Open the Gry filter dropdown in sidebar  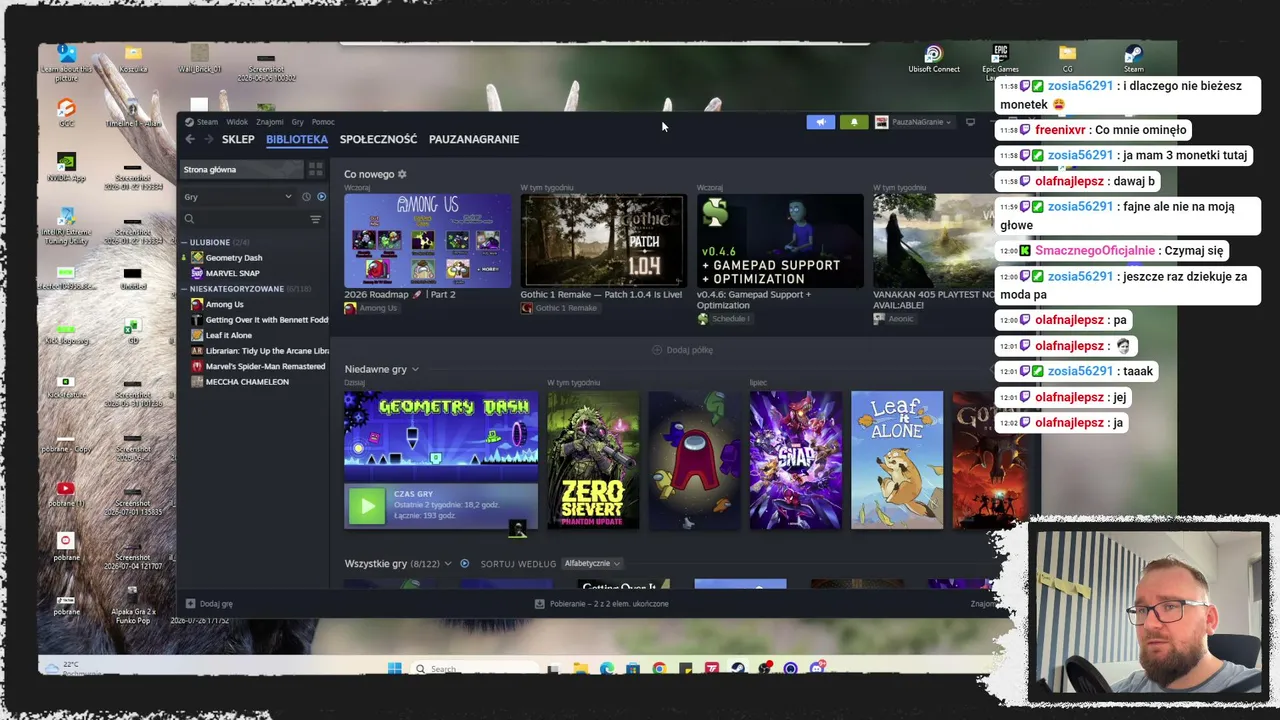tap(238, 197)
